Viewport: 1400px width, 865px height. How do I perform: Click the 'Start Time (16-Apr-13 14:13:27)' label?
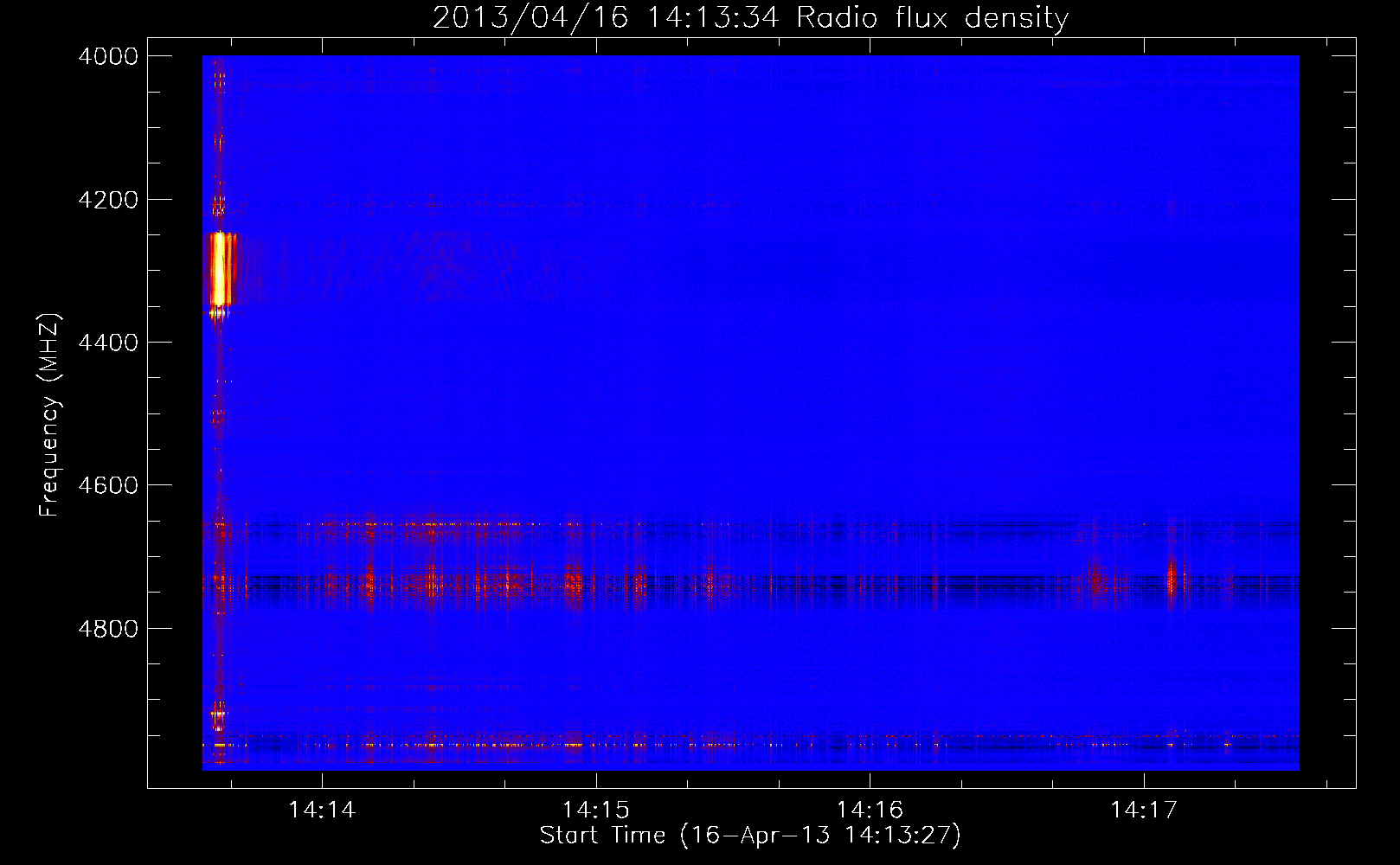click(750, 836)
